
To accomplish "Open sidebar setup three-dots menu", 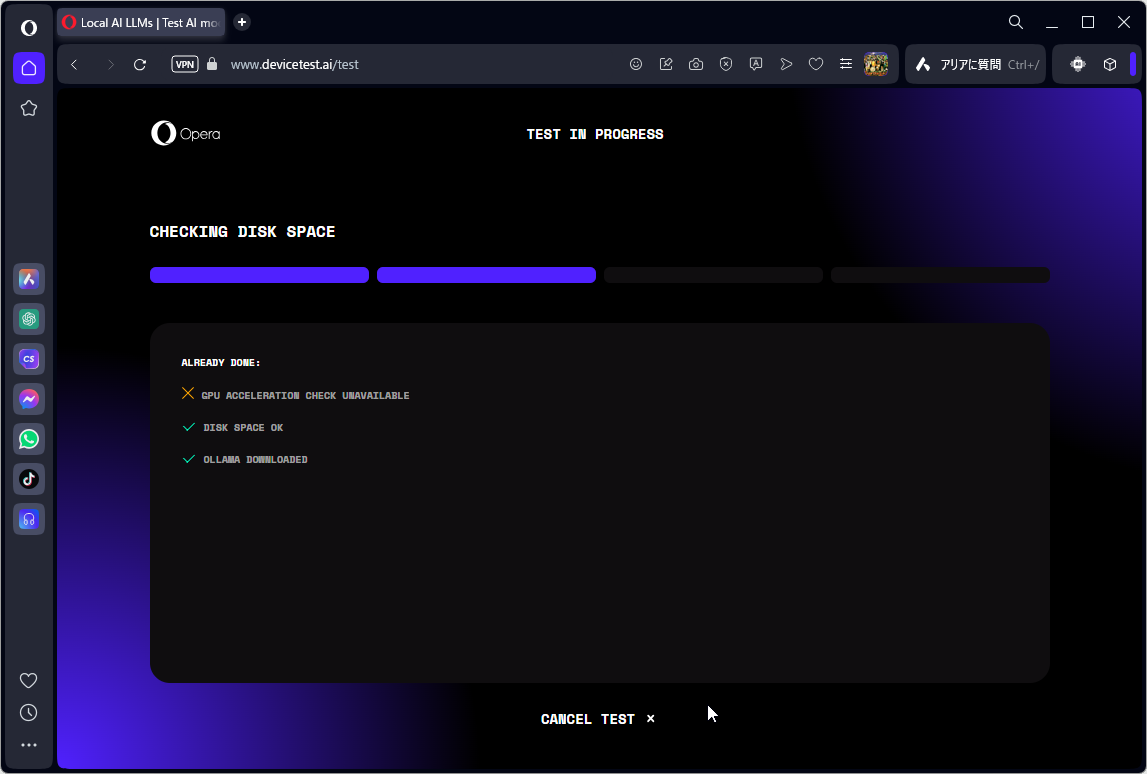I will tap(29, 745).
